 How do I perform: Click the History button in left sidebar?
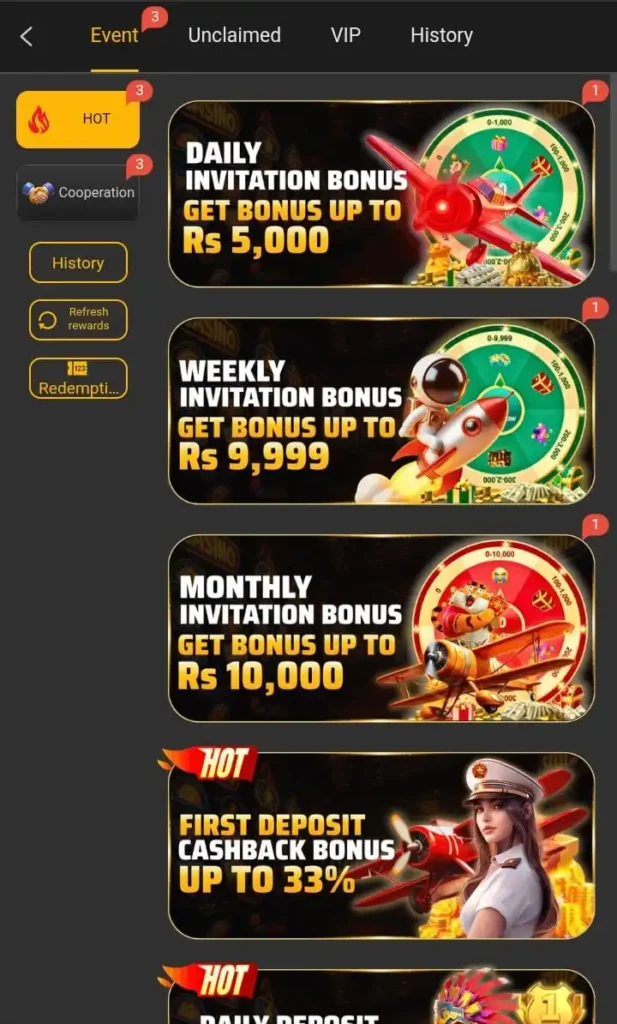[78, 263]
